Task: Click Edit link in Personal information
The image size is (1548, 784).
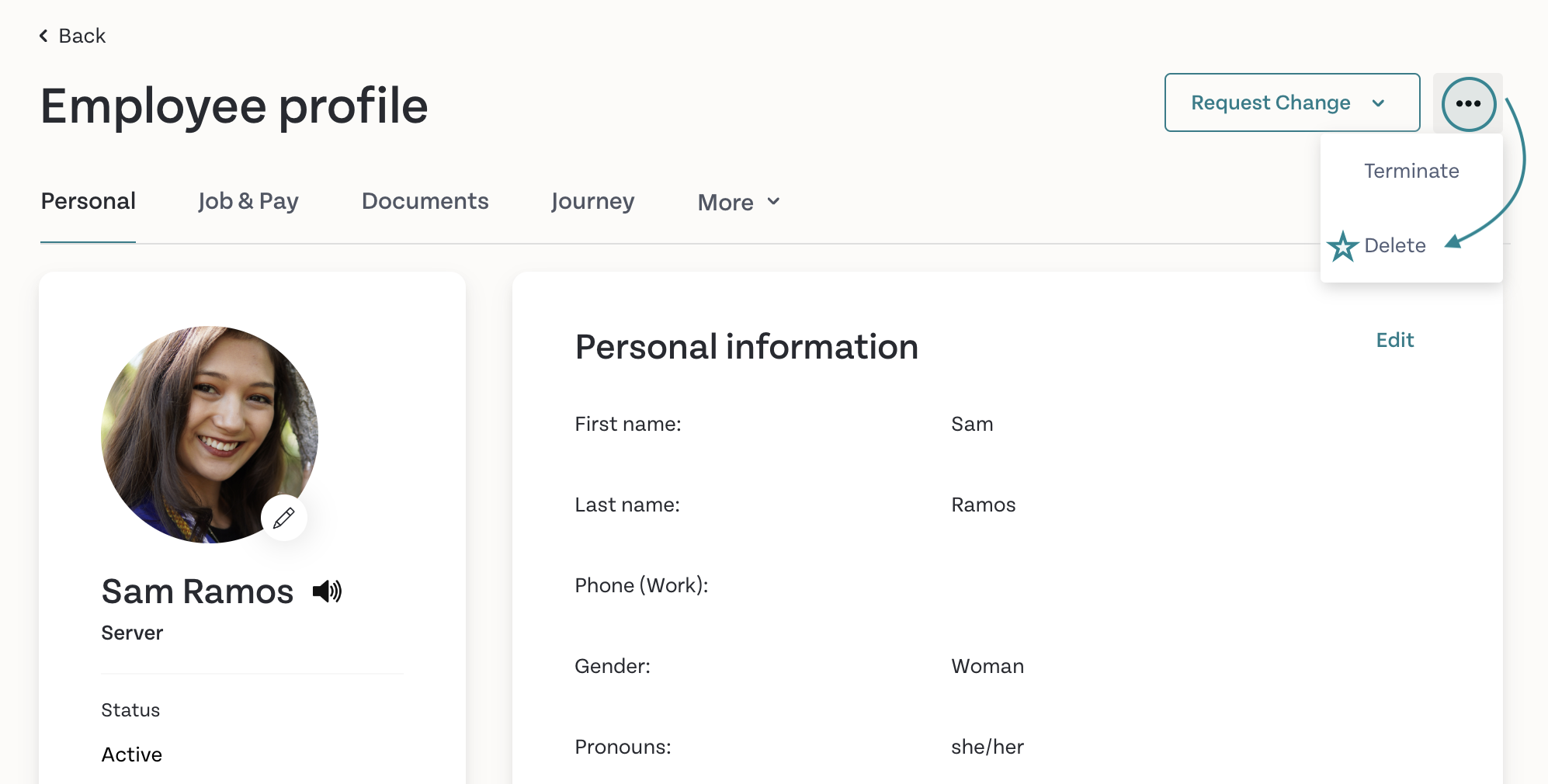Action: [1394, 340]
